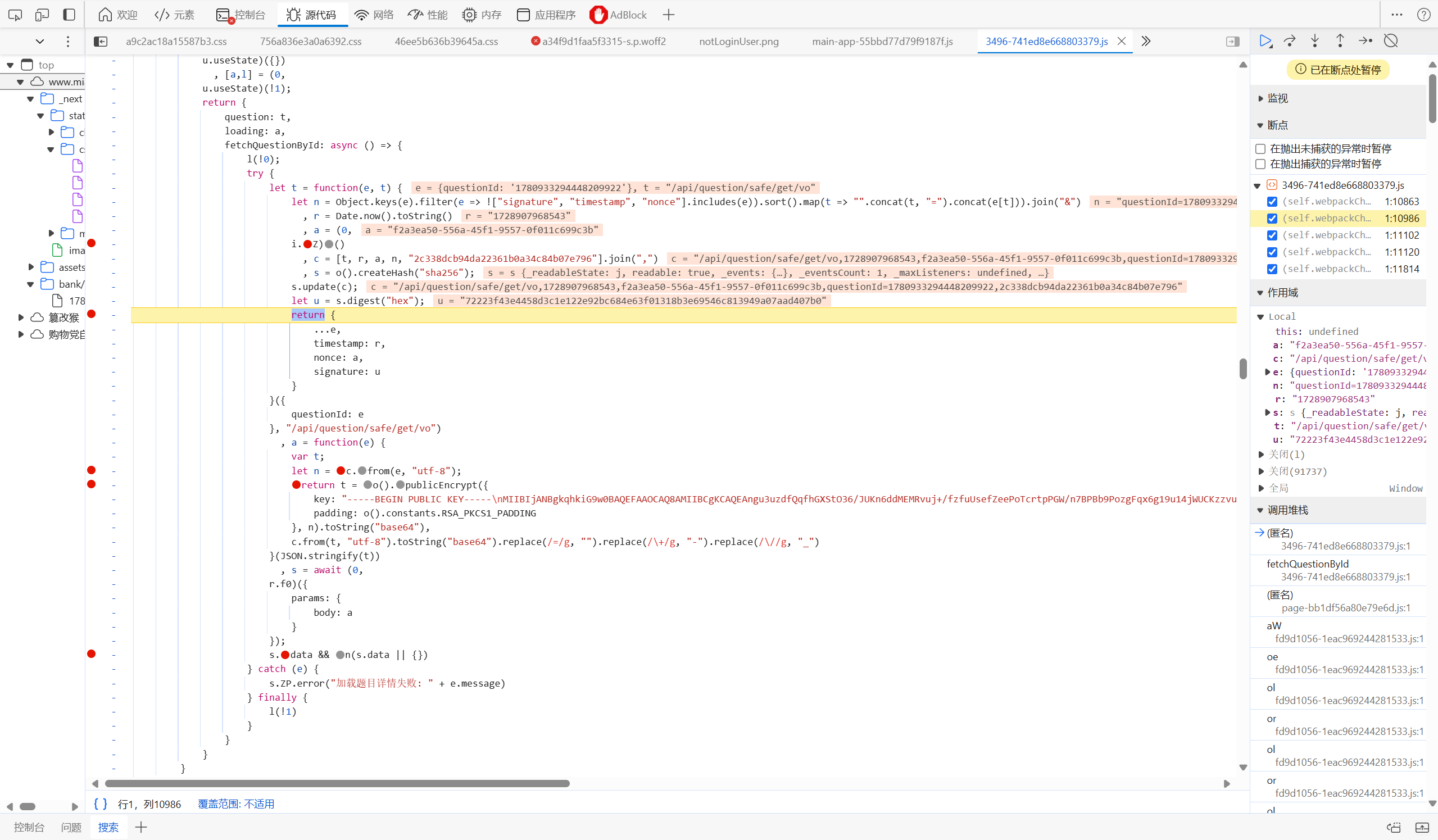Image resolution: width=1438 pixels, height=840 pixels.
Task: Hide the navigator sidebar pane icon
Action: pyautogui.click(x=101, y=41)
